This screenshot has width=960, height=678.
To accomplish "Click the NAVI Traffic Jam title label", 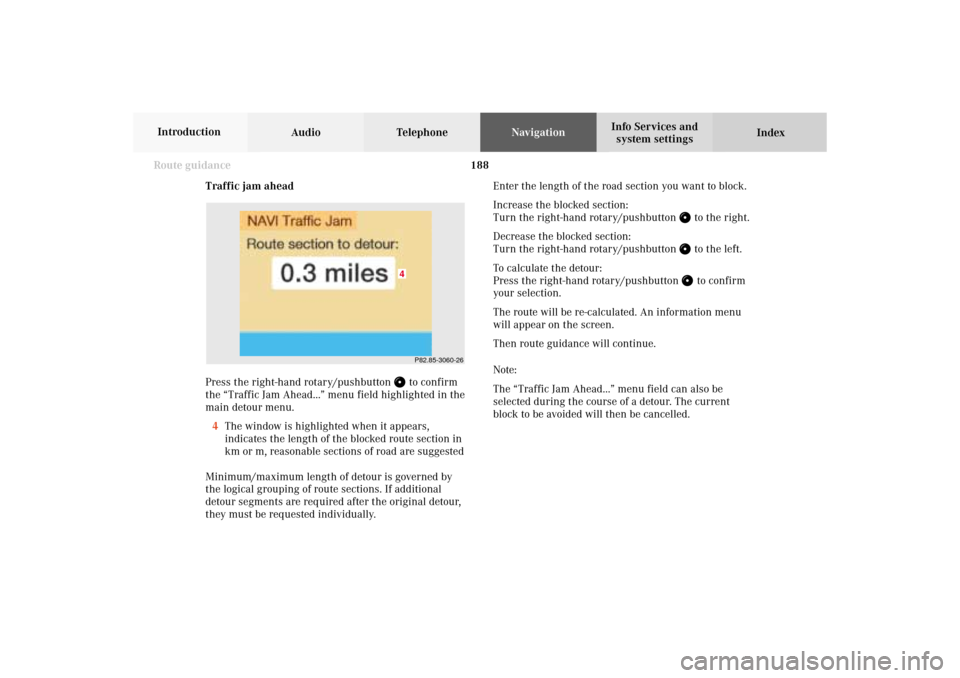I will 298,221.
